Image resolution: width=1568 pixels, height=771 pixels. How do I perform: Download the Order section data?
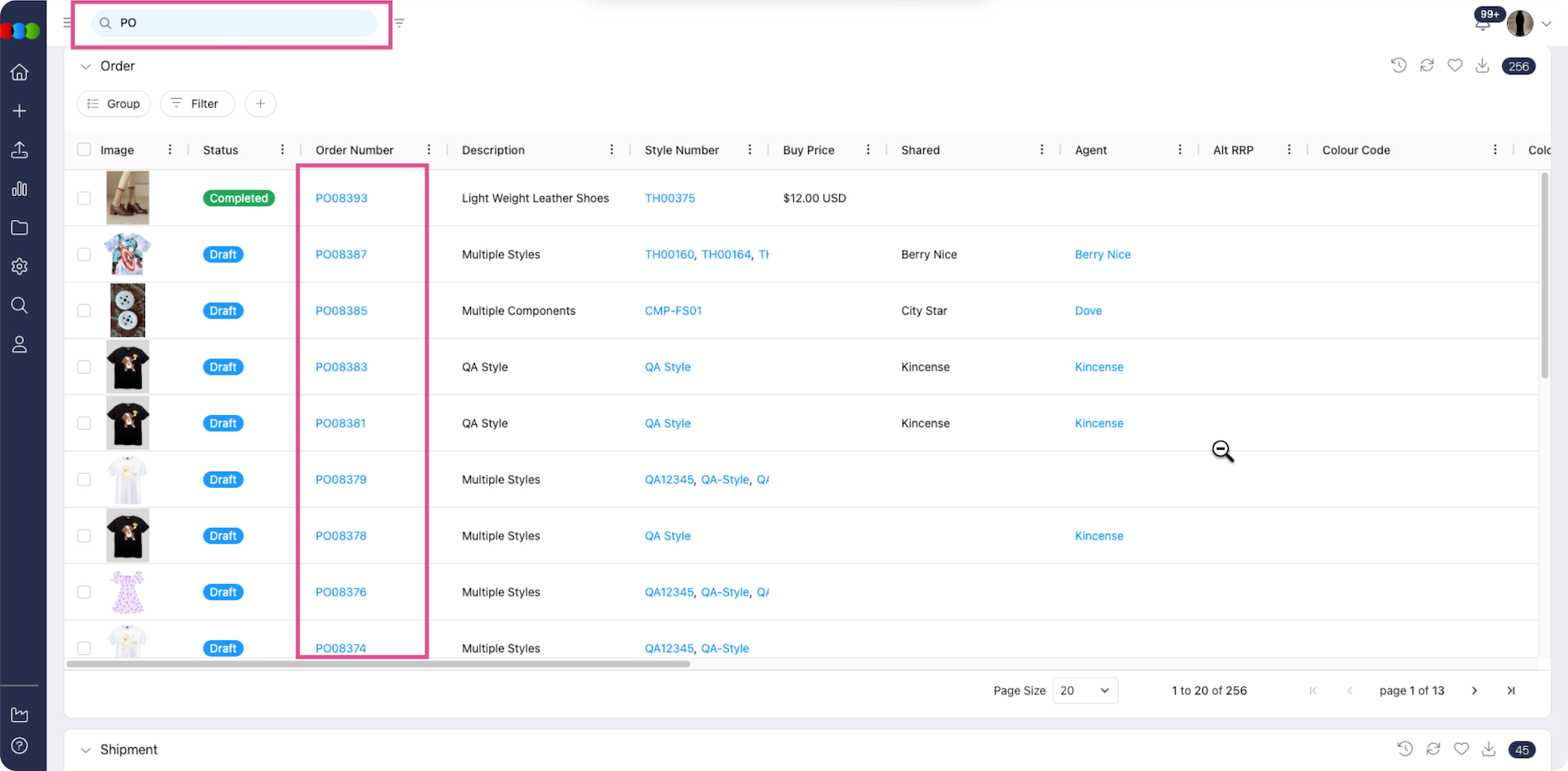[1482, 66]
